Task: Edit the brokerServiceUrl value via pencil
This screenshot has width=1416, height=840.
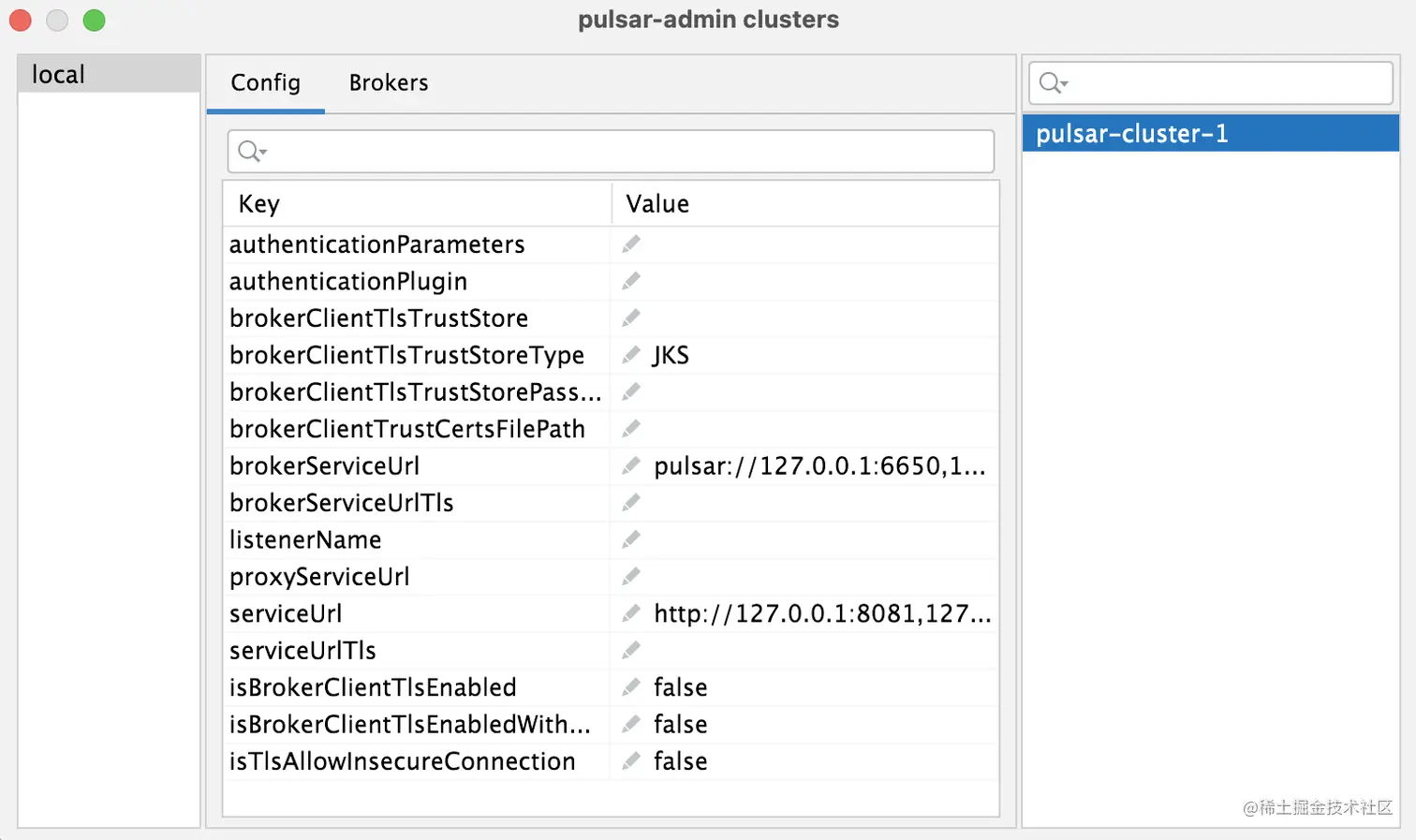Action: point(631,465)
